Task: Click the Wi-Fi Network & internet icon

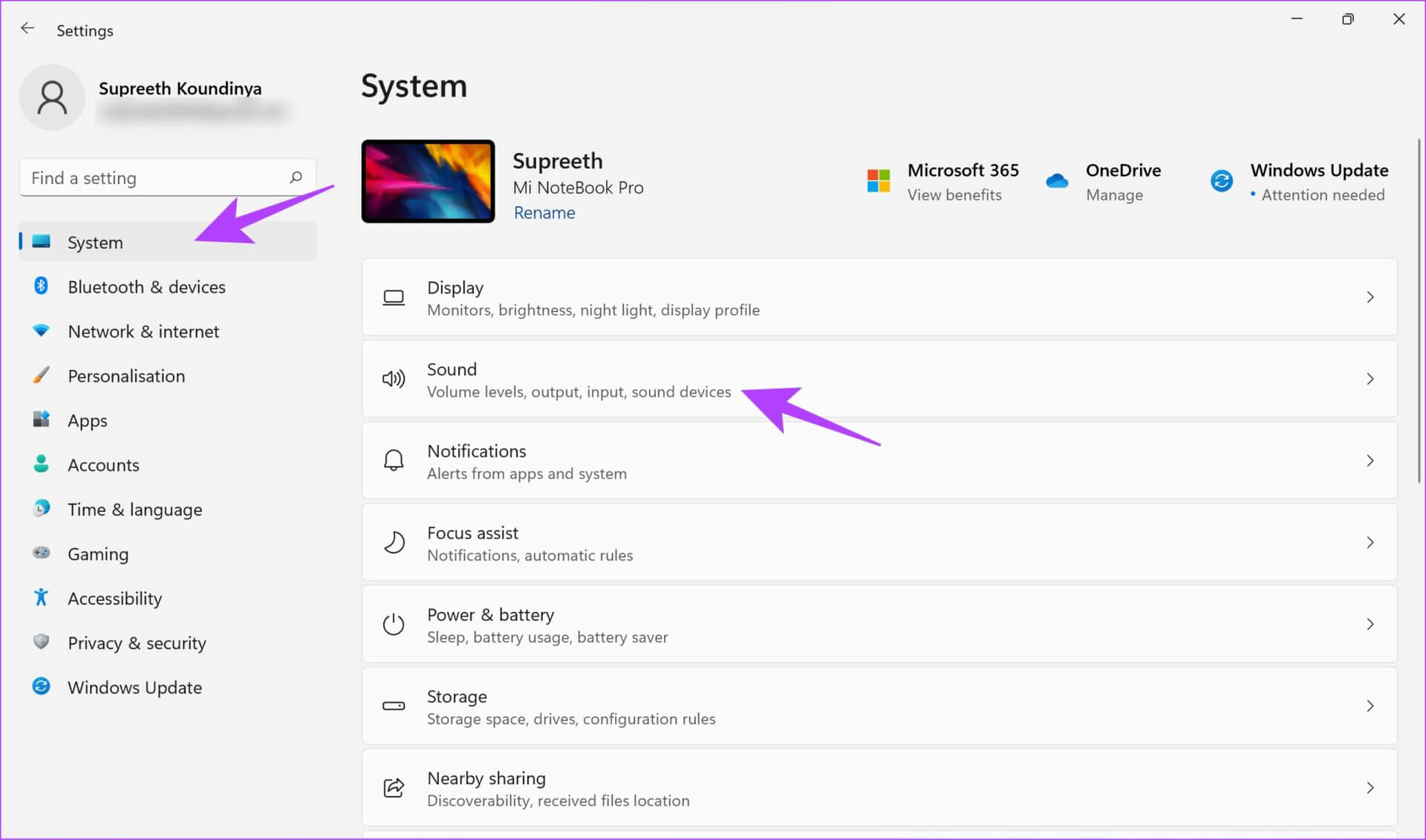Action: tap(42, 331)
